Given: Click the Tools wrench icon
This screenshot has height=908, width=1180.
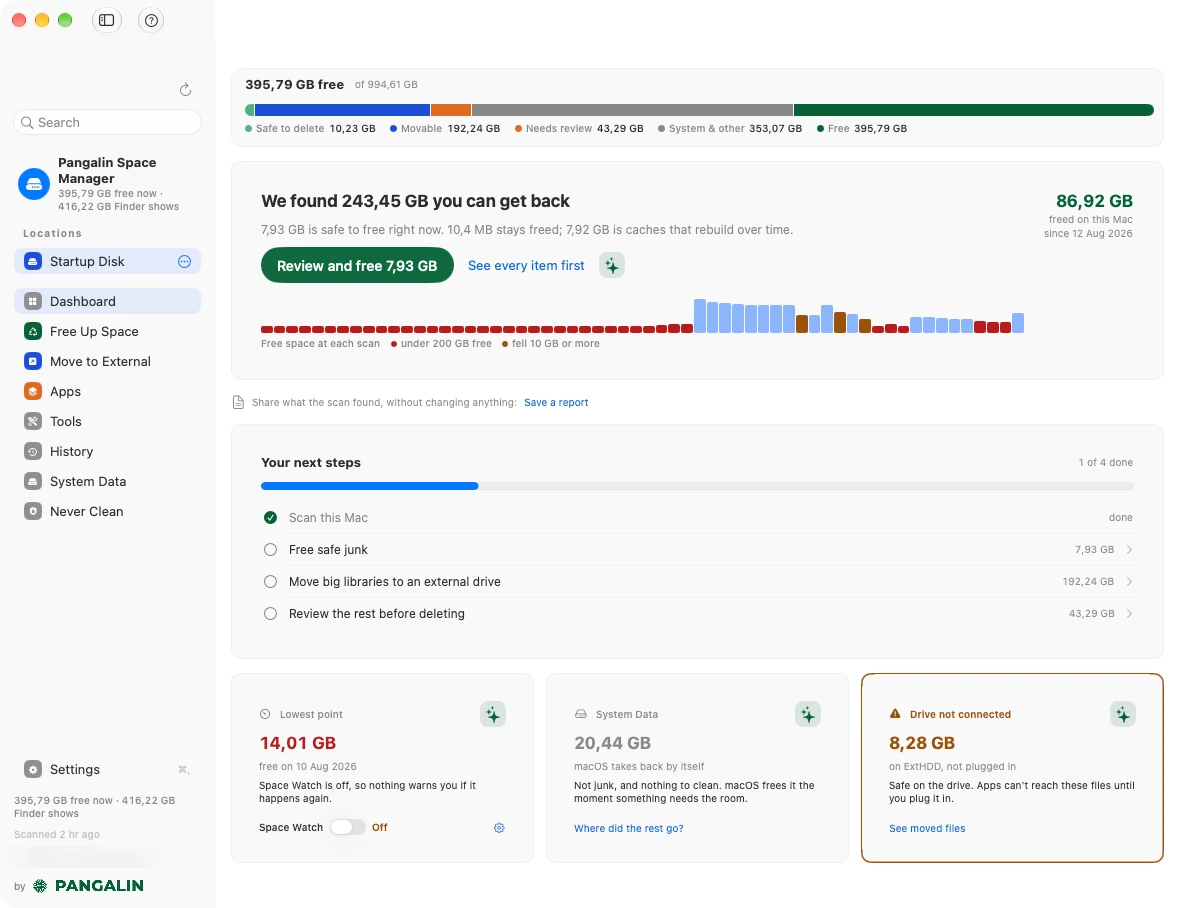Looking at the screenshot, I should (x=32, y=421).
